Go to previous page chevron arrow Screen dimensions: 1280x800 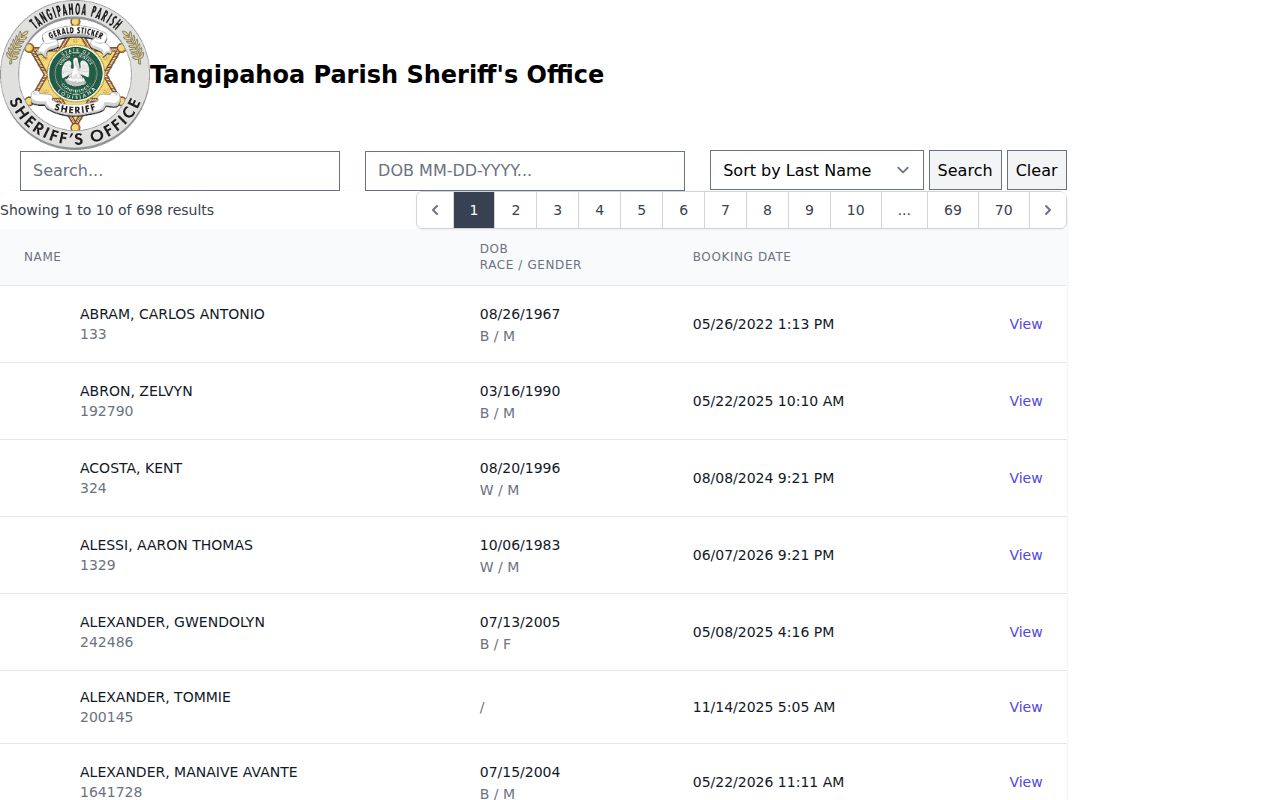pyautogui.click(x=435, y=210)
